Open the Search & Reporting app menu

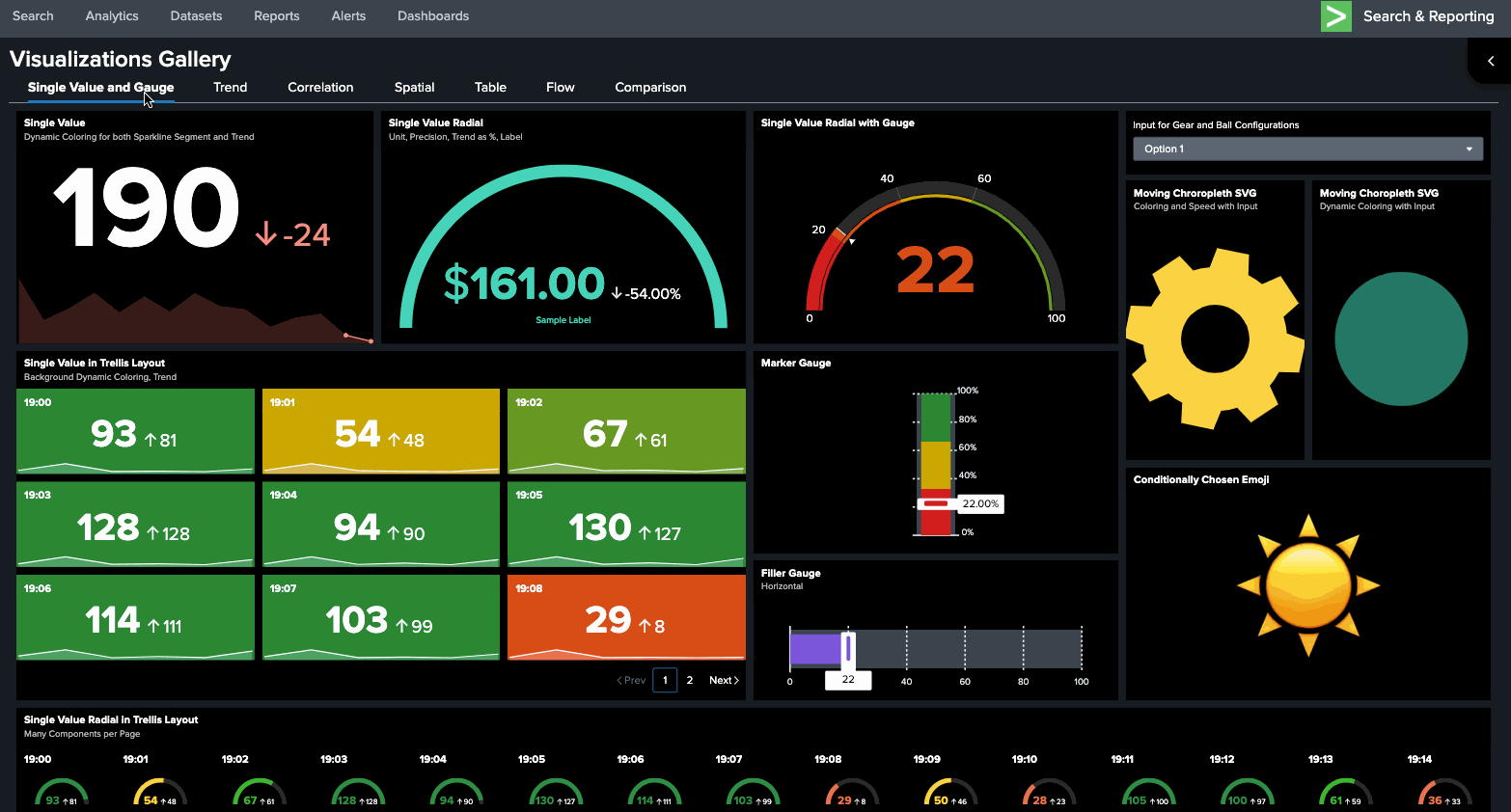[1428, 16]
